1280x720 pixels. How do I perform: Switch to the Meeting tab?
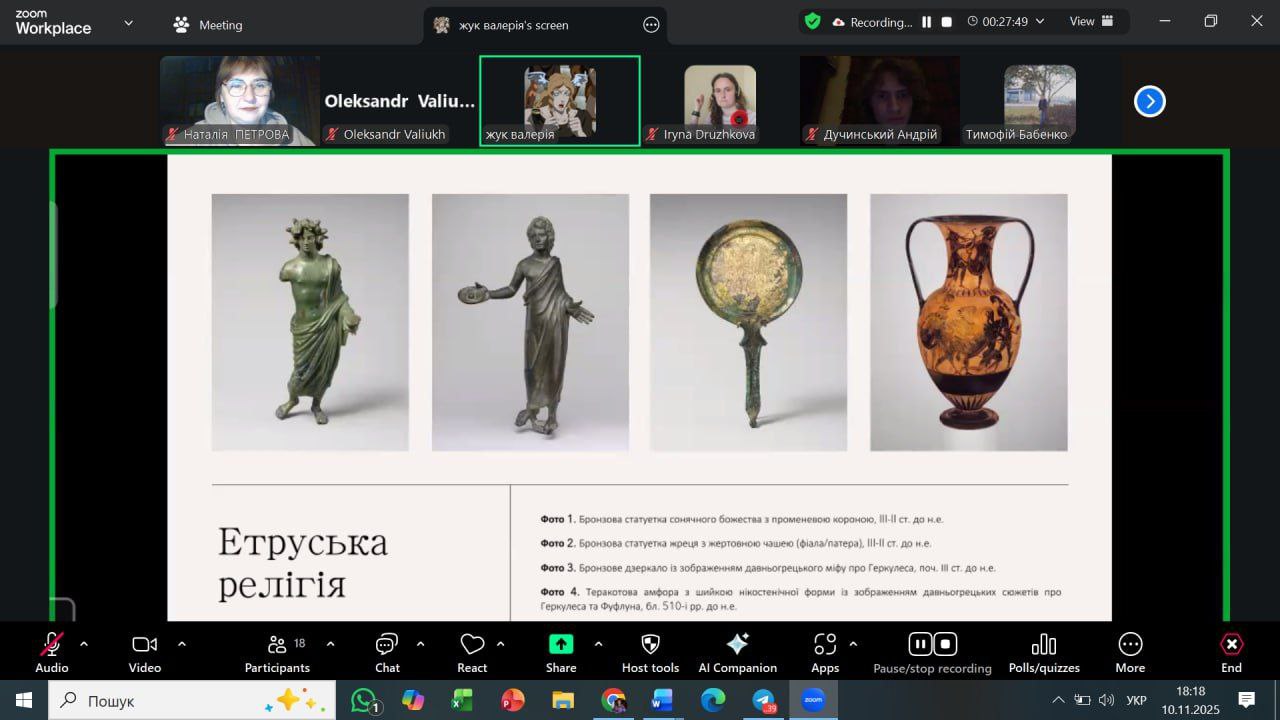coord(208,25)
